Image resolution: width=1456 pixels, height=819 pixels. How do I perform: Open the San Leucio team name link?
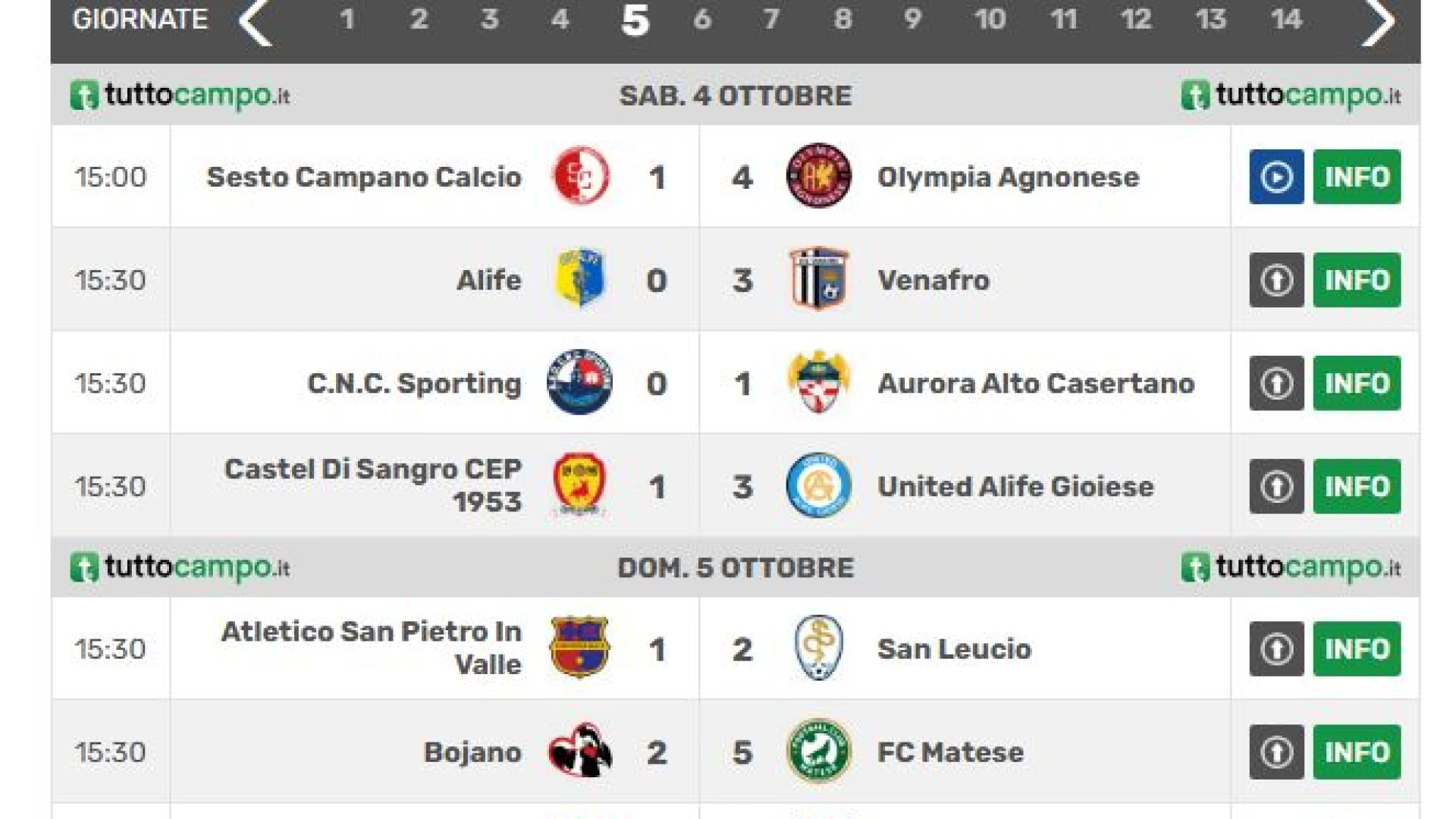coord(954,649)
